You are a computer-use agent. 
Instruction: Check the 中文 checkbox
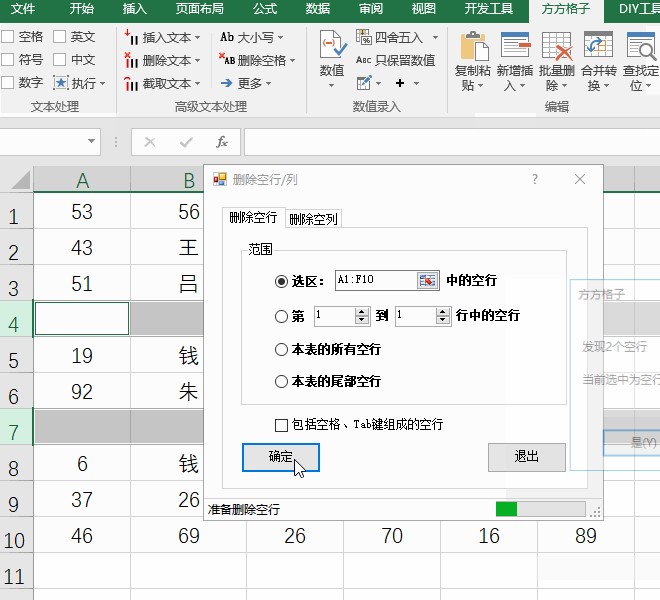(x=59, y=60)
